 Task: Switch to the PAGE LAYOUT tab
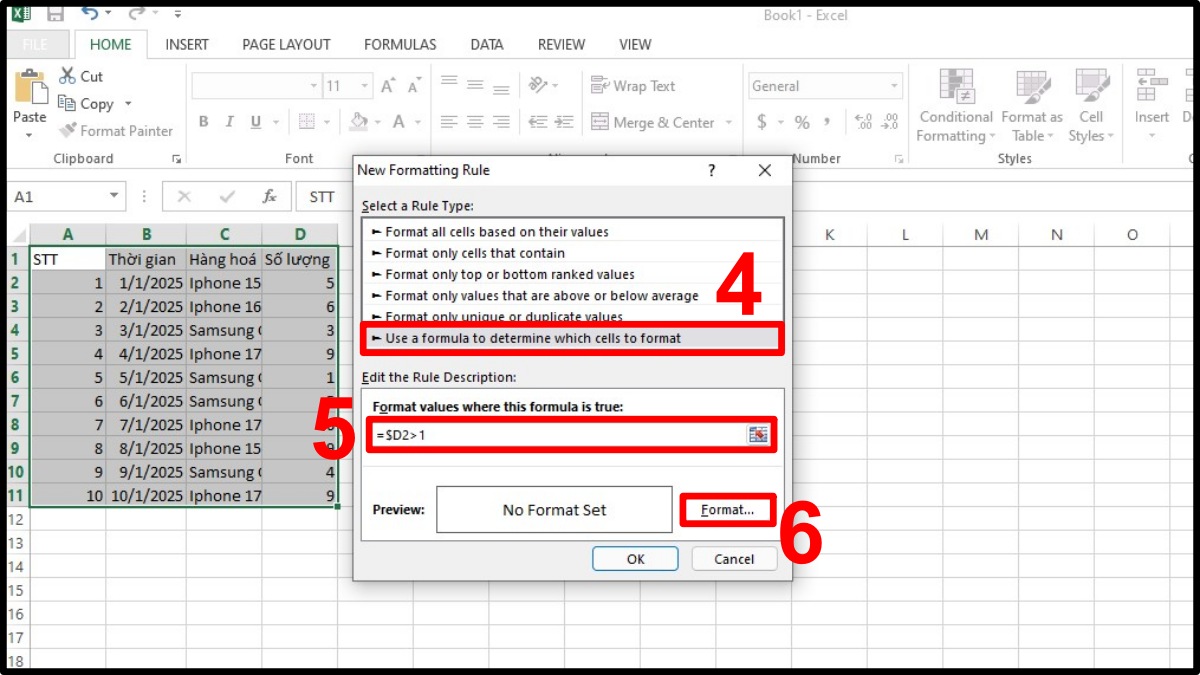(286, 45)
